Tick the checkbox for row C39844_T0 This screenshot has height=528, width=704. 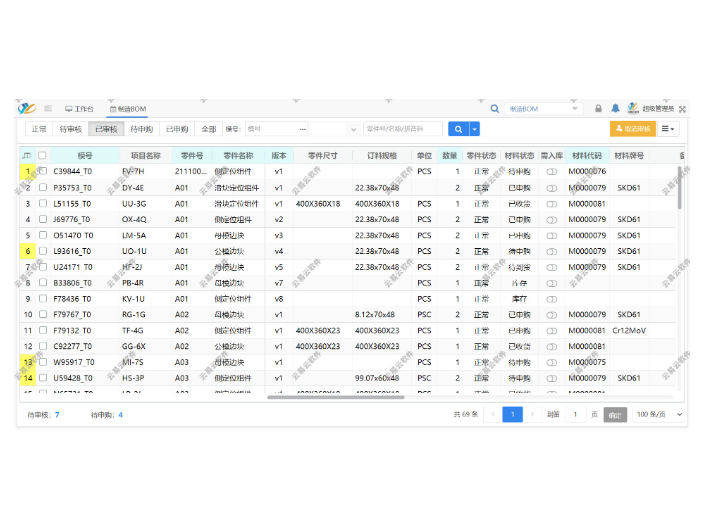tap(42, 171)
